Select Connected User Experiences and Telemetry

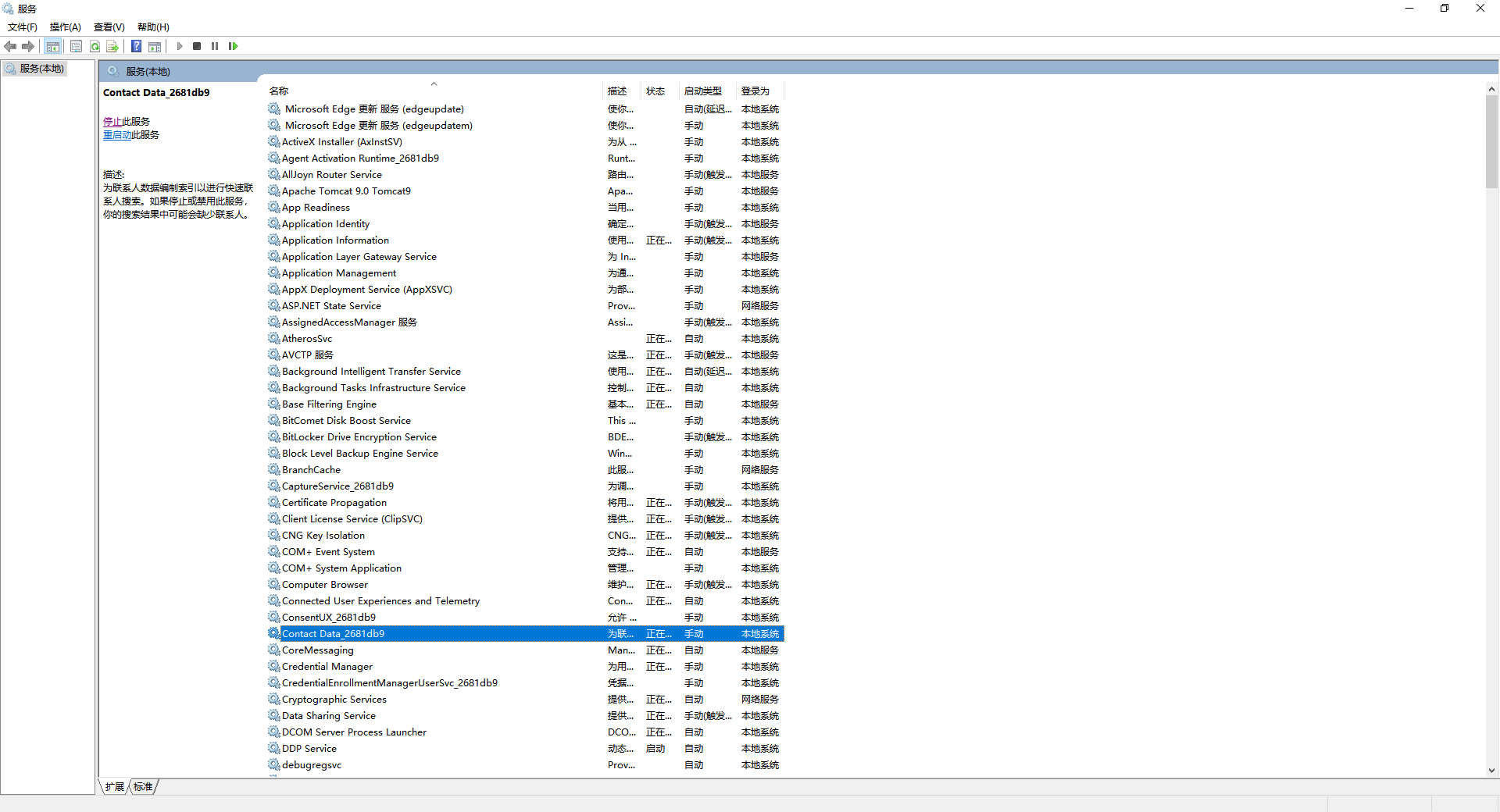click(x=525, y=601)
